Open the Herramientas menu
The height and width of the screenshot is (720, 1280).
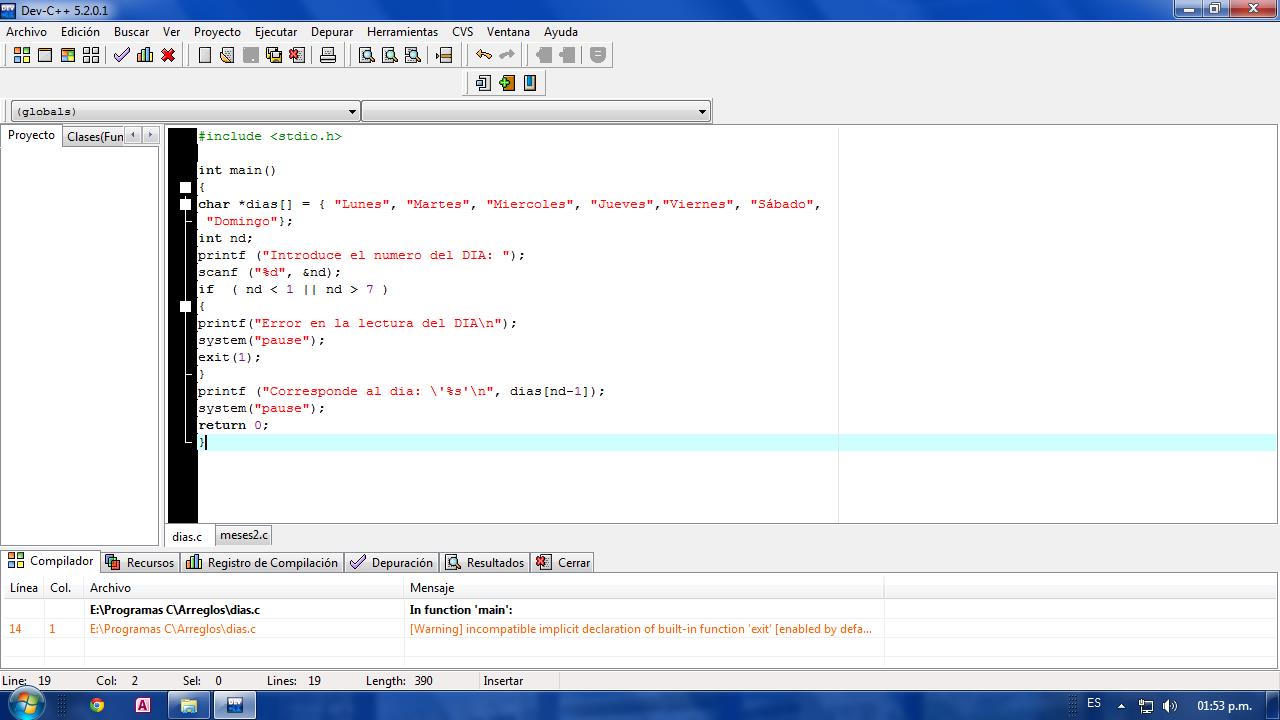pyautogui.click(x=402, y=31)
